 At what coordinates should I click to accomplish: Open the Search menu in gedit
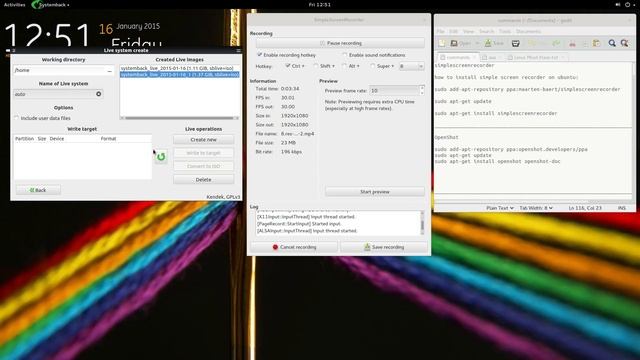click(x=486, y=31)
